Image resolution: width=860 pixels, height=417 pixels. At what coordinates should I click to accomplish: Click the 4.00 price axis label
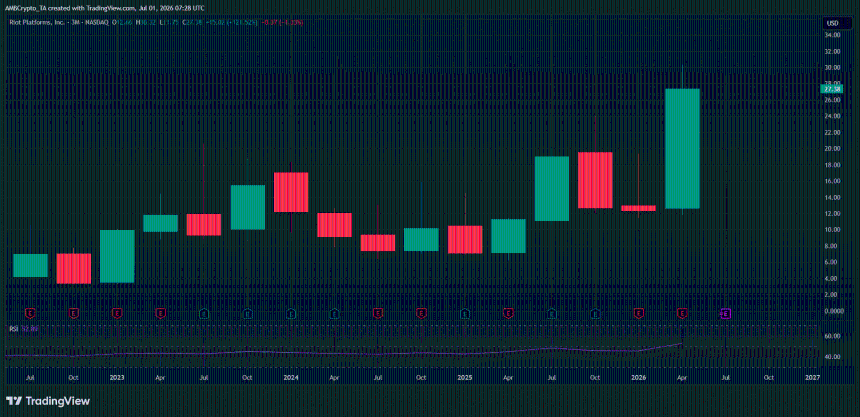(x=833, y=278)
